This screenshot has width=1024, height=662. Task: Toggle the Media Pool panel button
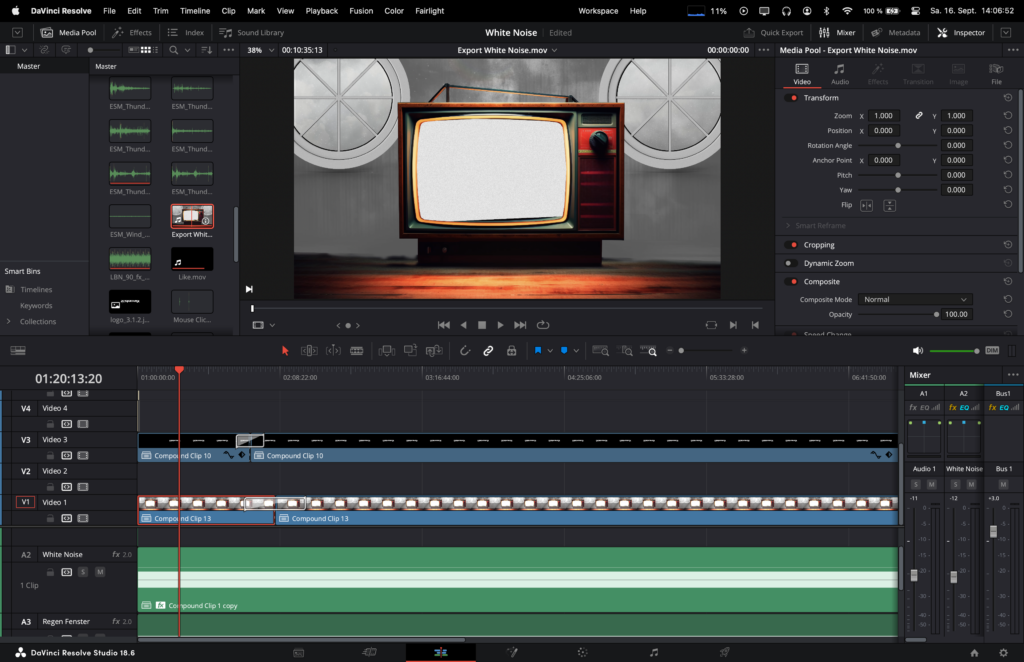[69, 33]
